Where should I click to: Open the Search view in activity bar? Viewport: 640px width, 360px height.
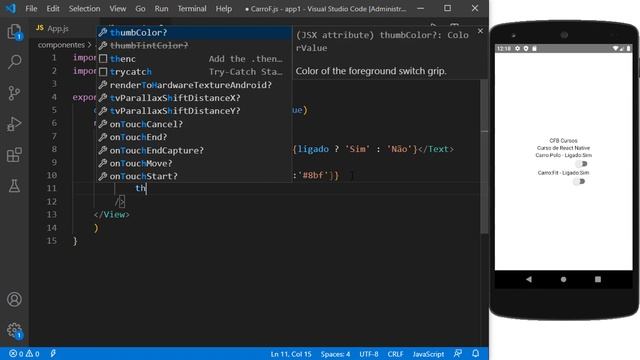14,62
